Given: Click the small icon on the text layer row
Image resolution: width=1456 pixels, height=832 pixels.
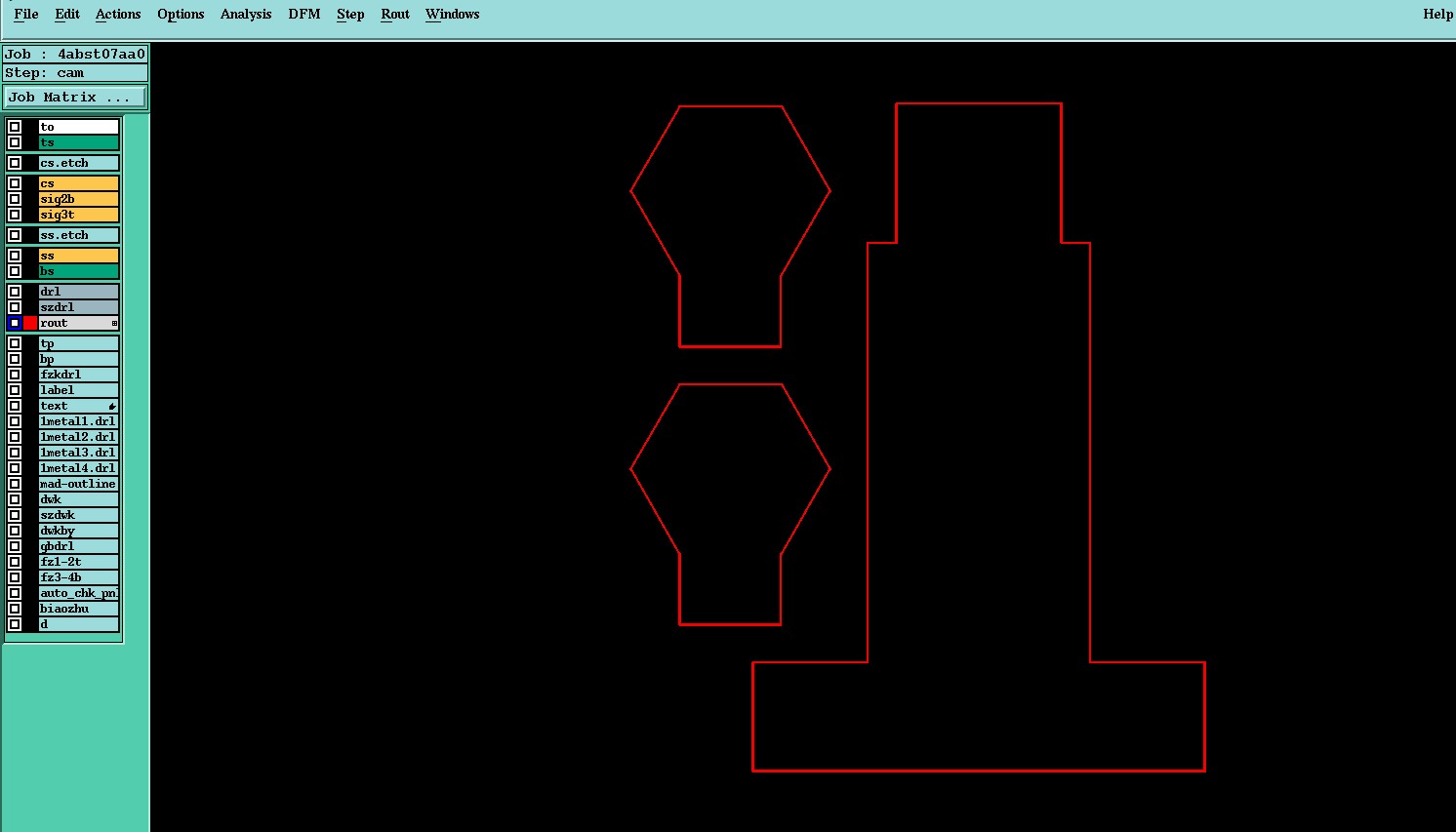Looking at the screenshot, I should [112, 406].
